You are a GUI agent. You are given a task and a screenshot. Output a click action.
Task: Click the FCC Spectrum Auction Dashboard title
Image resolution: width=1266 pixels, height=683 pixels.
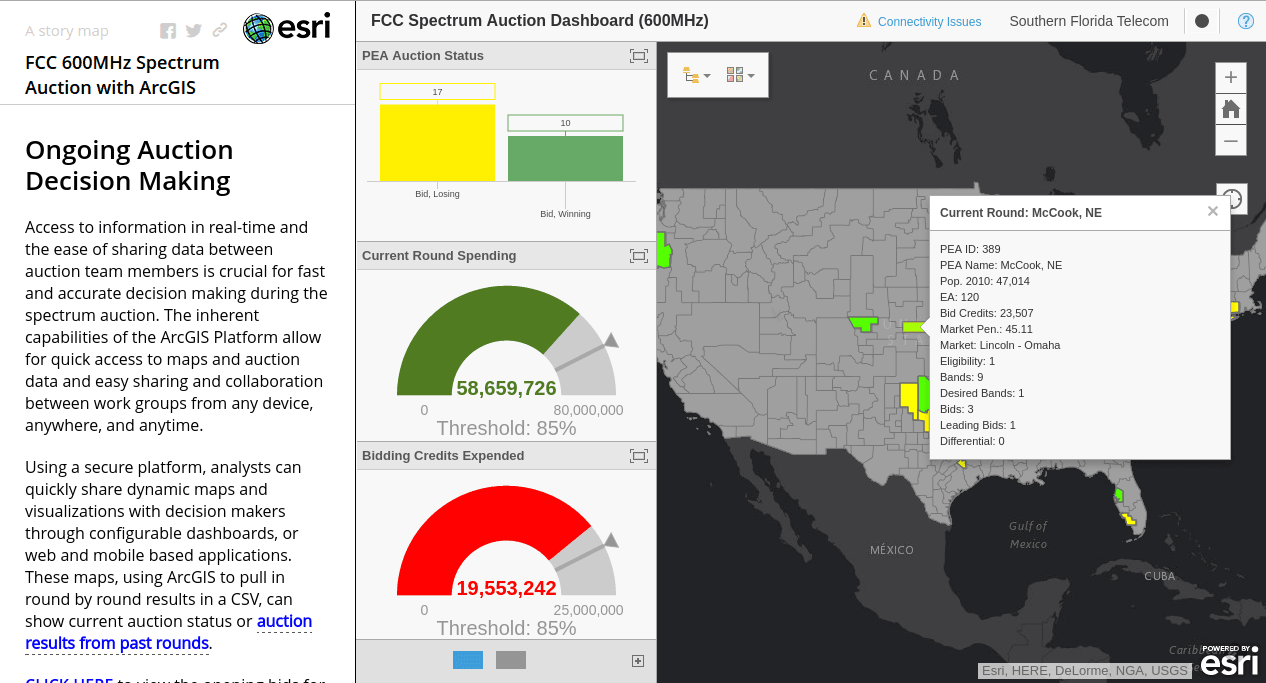coord(539,20)
